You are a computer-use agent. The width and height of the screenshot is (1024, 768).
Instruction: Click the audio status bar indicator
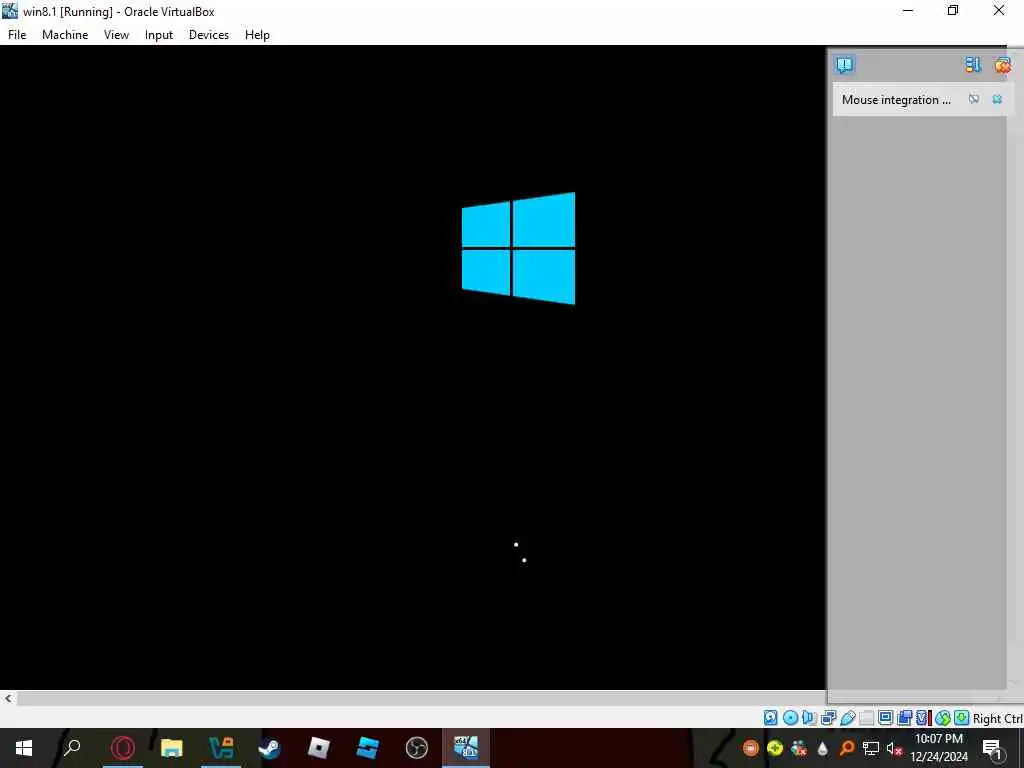point(809,718)
